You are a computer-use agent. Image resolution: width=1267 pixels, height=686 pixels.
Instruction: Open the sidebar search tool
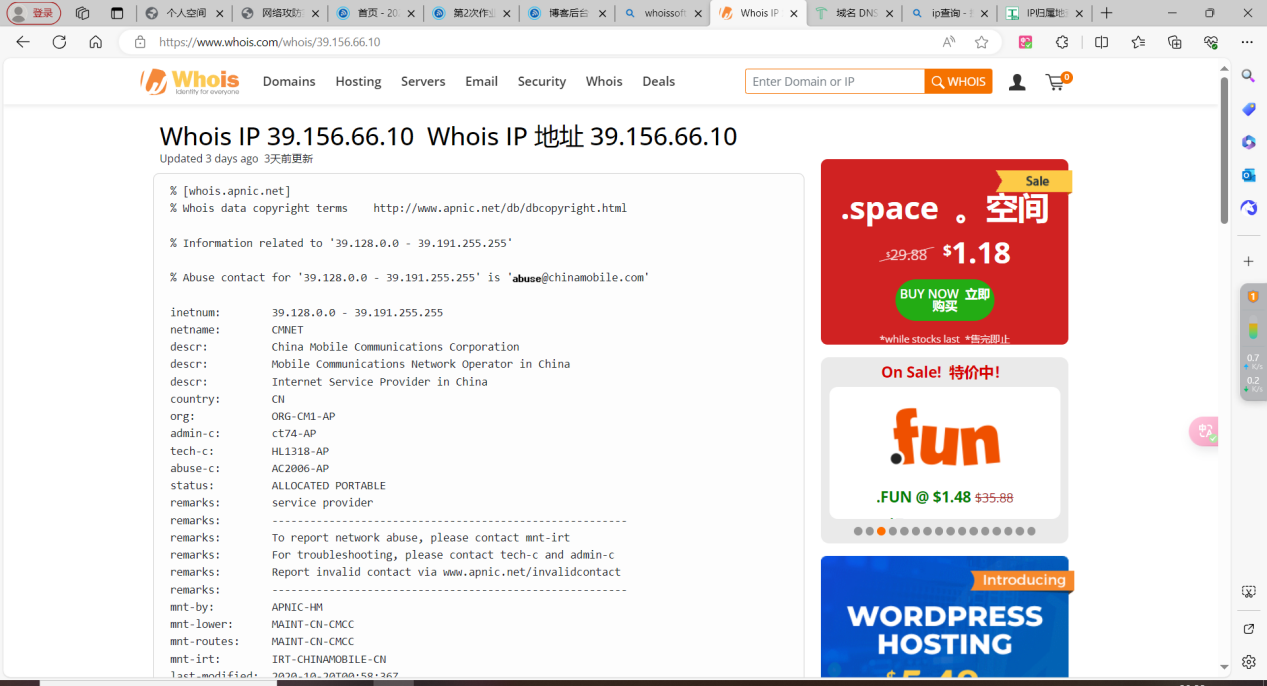point(1248,76)
